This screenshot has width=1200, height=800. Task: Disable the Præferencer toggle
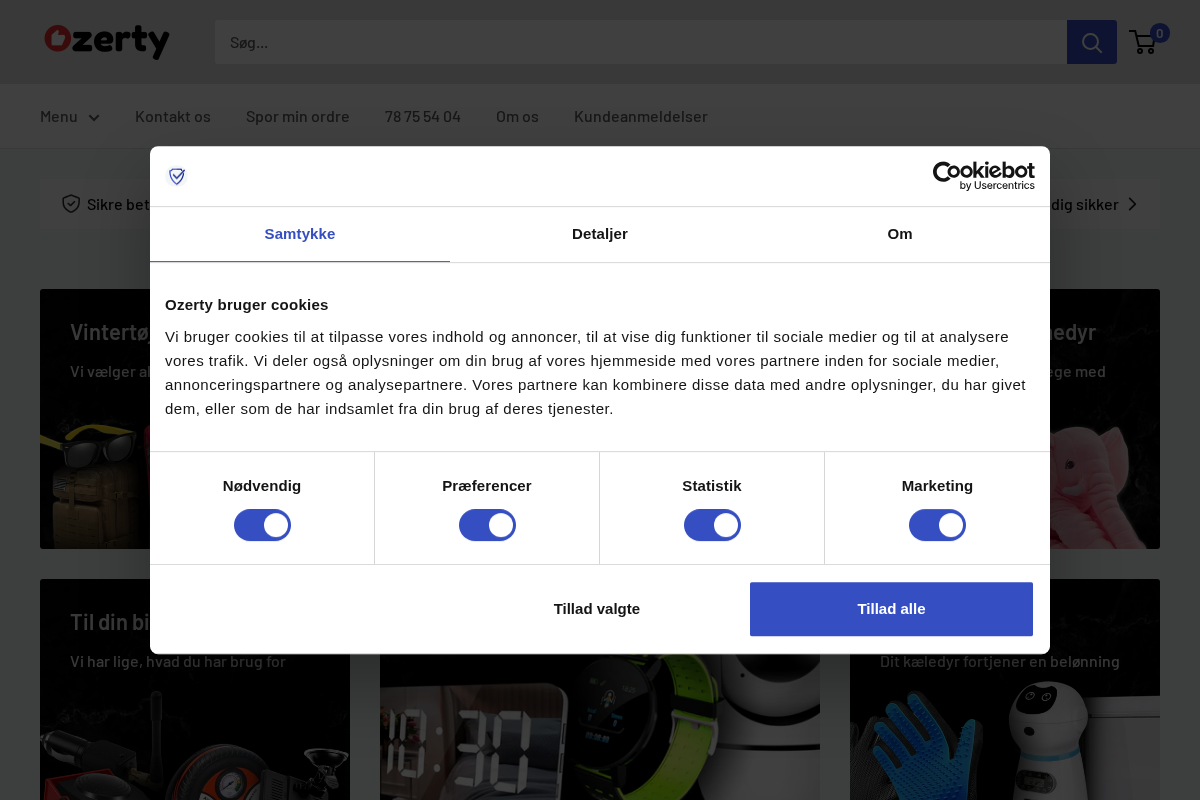[x=487, y=524]
